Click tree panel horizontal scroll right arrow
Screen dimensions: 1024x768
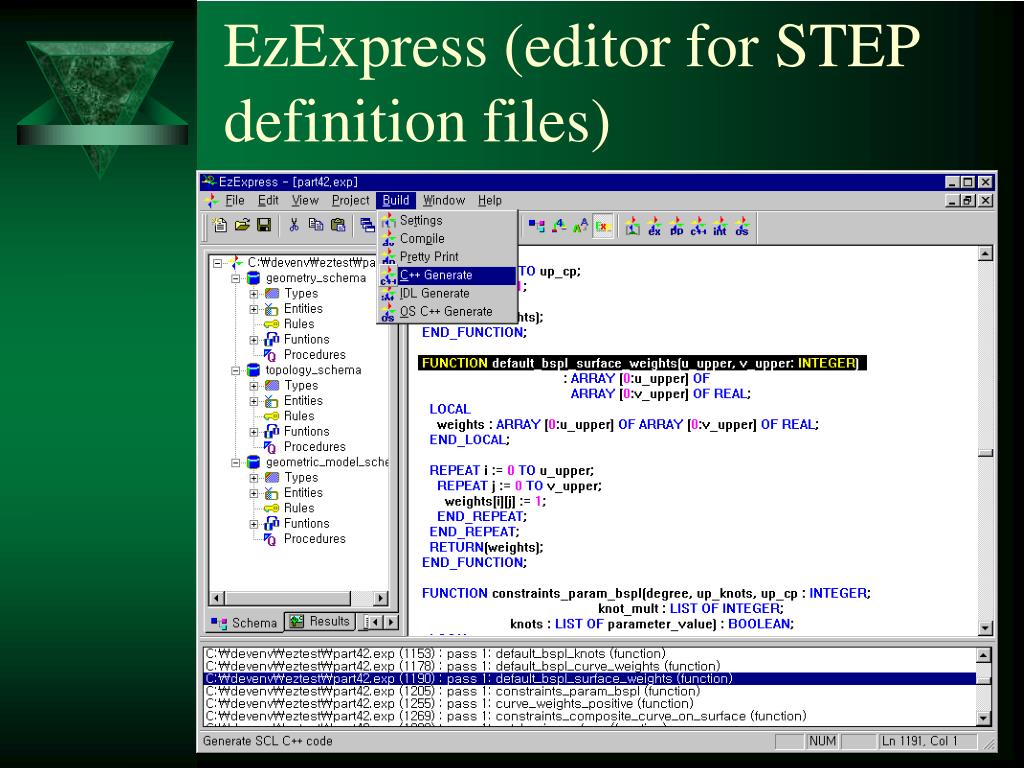click(381, 598)
